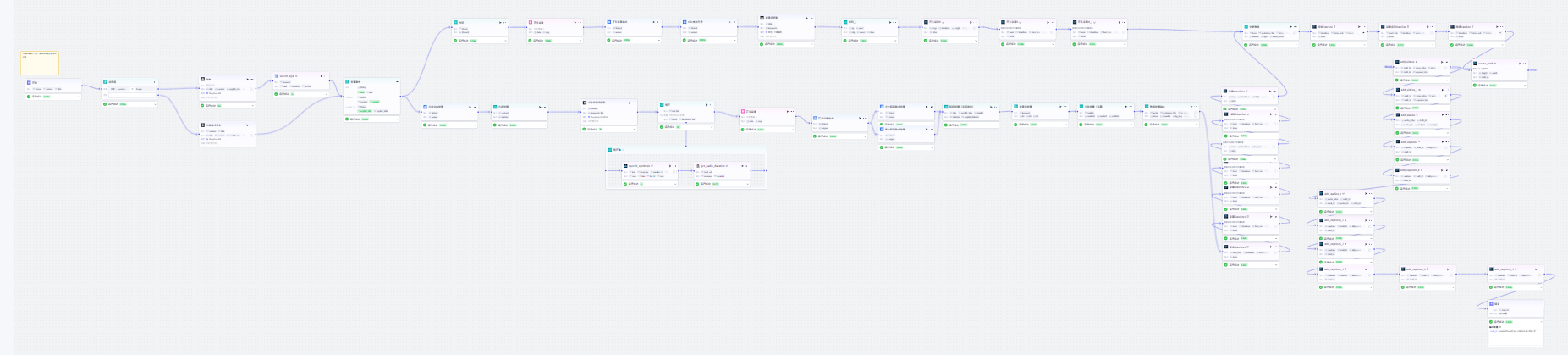
Task: Select the speech_synthesis node icon
Action: [625, 166]
